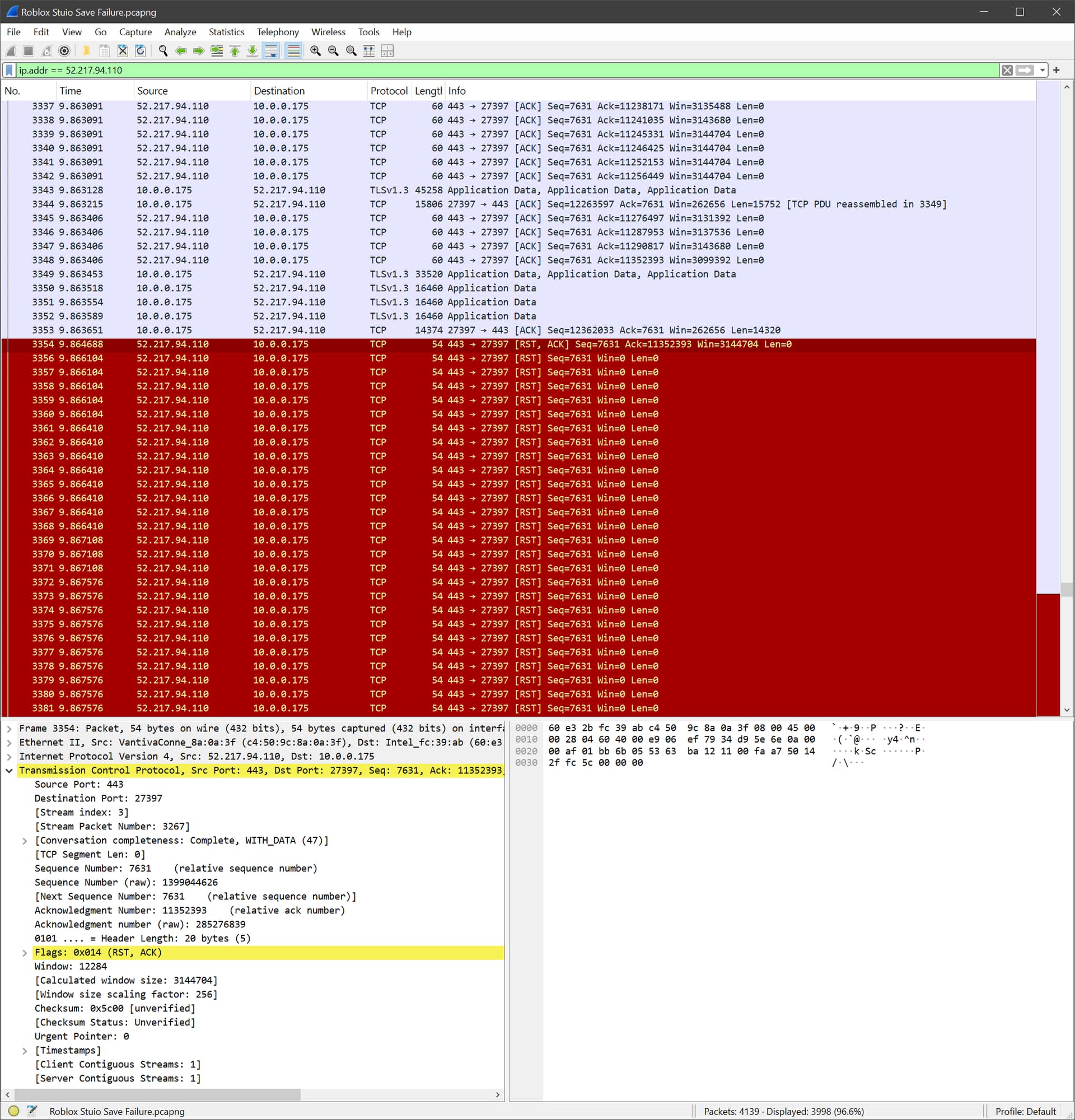
Task: Toggle packet list colorization
Action: tap(292, 51)
